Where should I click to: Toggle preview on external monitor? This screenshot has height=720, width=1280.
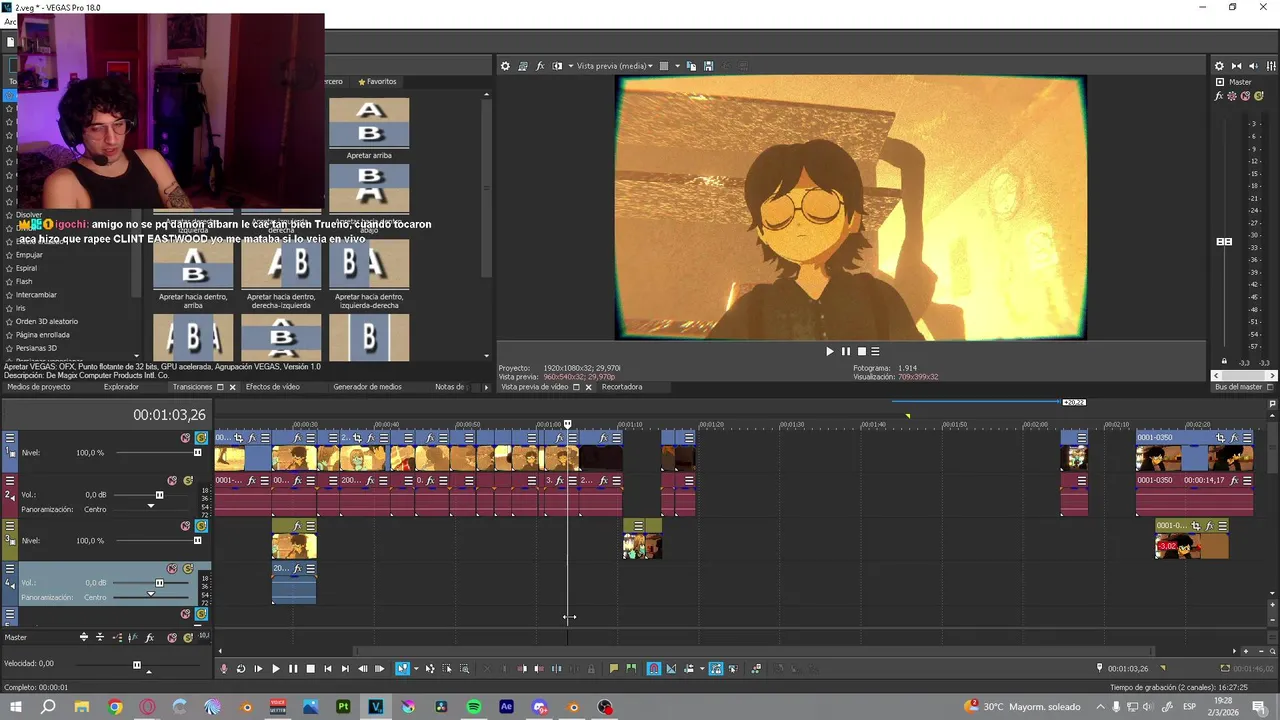[x=523, y=66]
